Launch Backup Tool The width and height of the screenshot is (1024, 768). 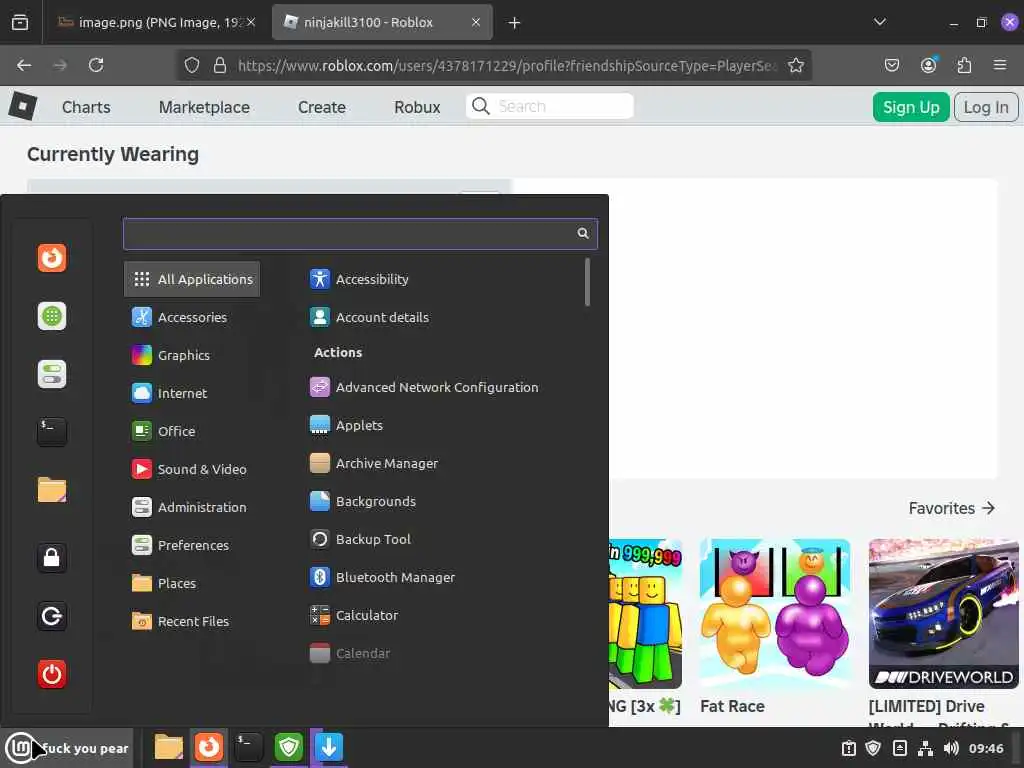[360, 539]
